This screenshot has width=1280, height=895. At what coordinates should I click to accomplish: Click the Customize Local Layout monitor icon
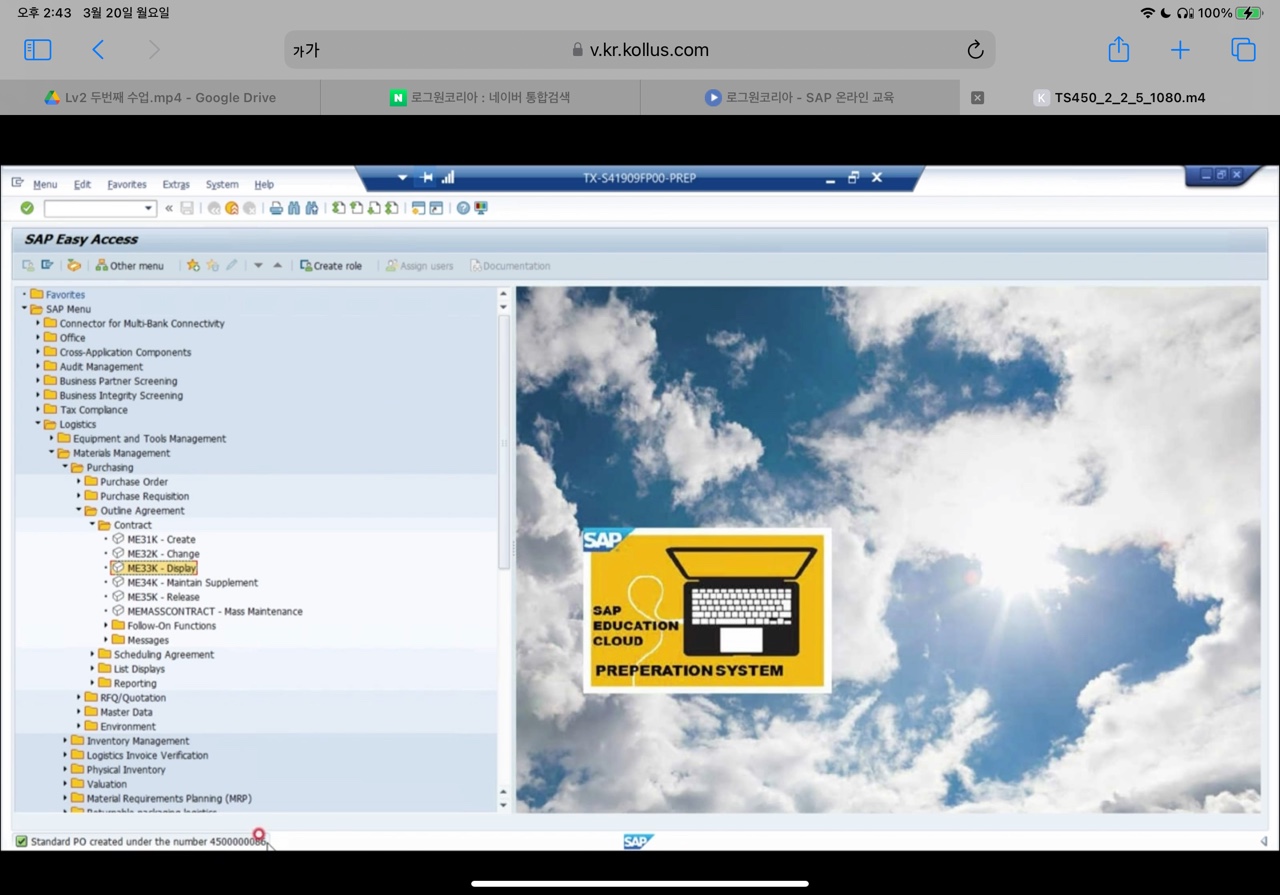tap(481, 208)
